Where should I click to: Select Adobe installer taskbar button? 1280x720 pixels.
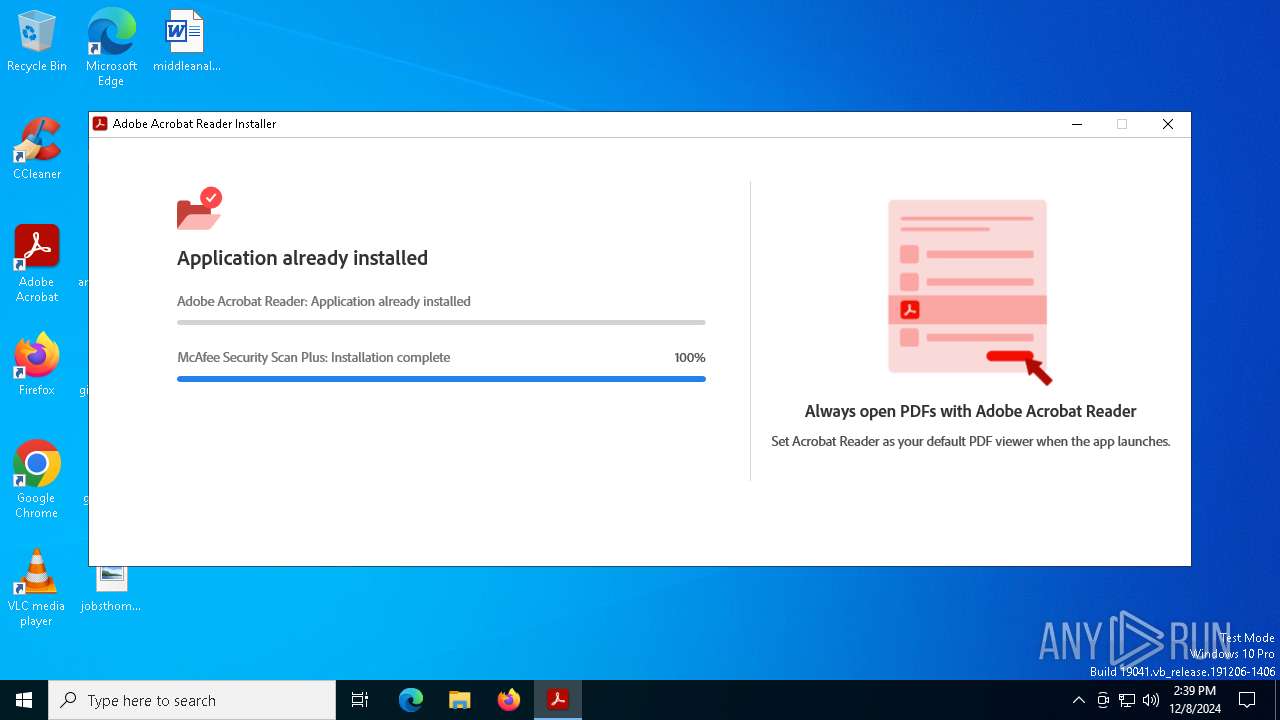[558, 700]
